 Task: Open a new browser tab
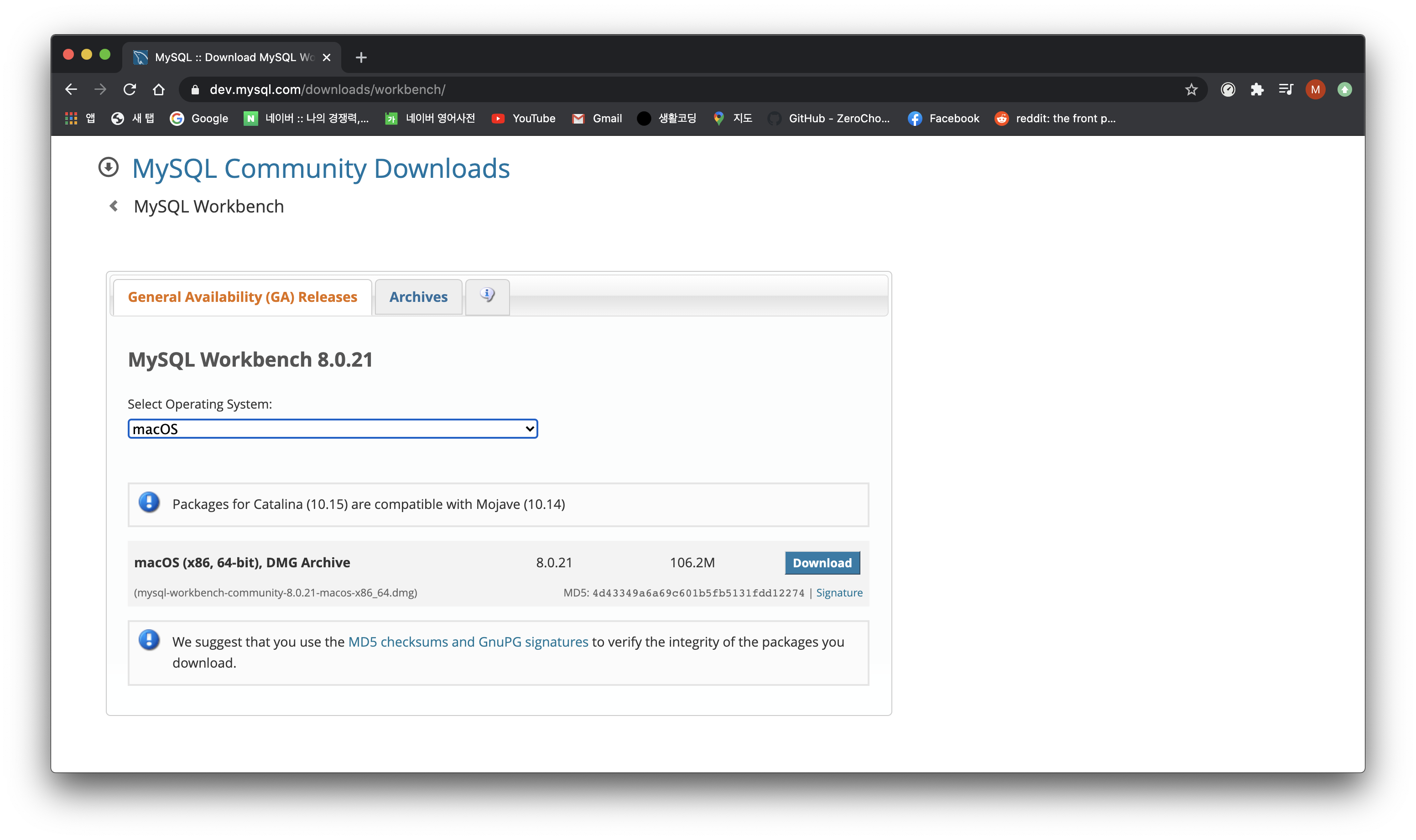point(361,58)
